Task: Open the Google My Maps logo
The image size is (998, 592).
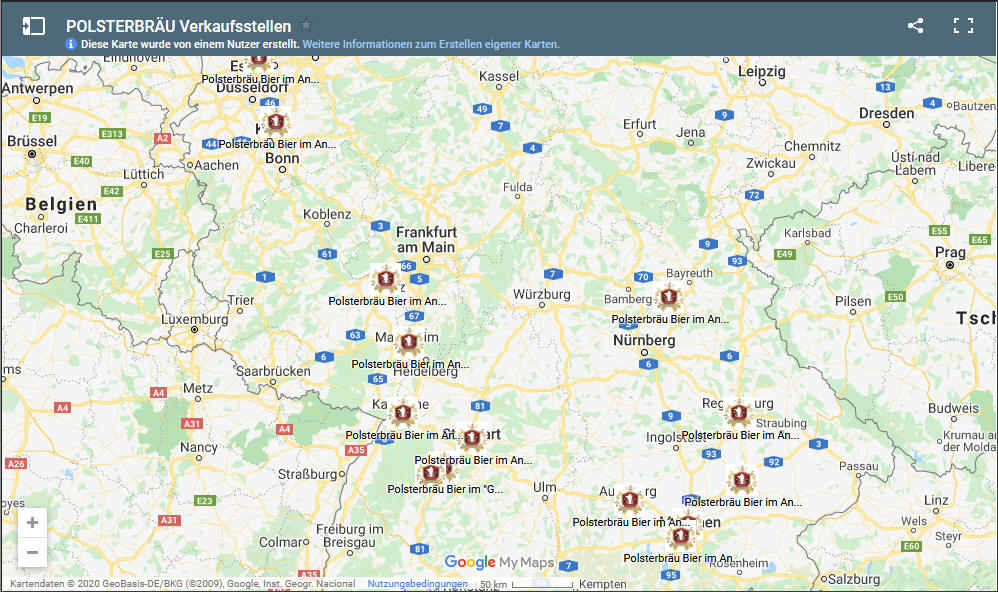Action: pyautogui.click(x=499, y=562)
